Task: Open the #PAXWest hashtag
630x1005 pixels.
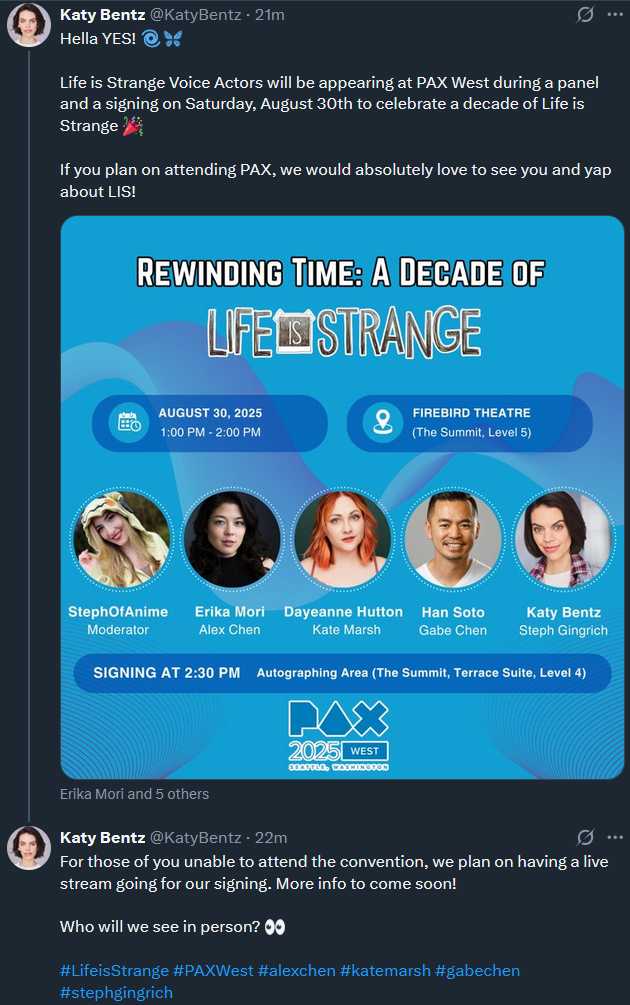Action: click(213, 970)
